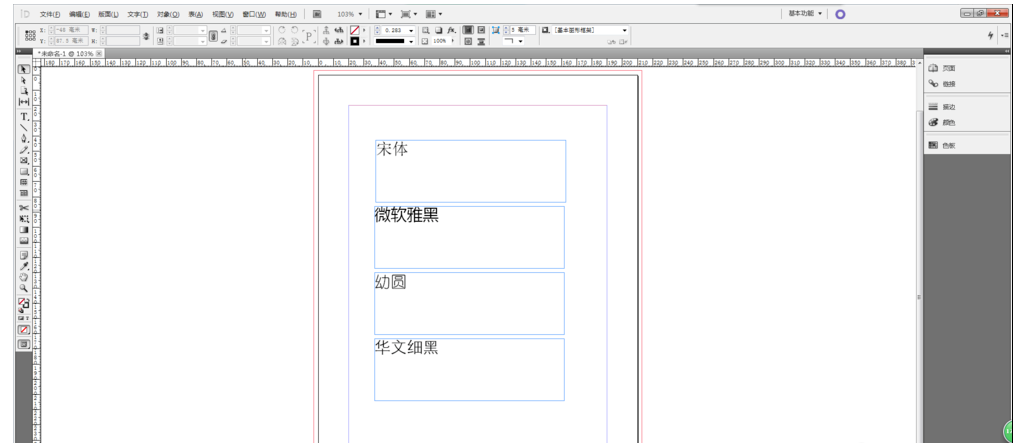Expand the 基本功能 workspace switcher
1029x443 pixels.
coord(806,14)
